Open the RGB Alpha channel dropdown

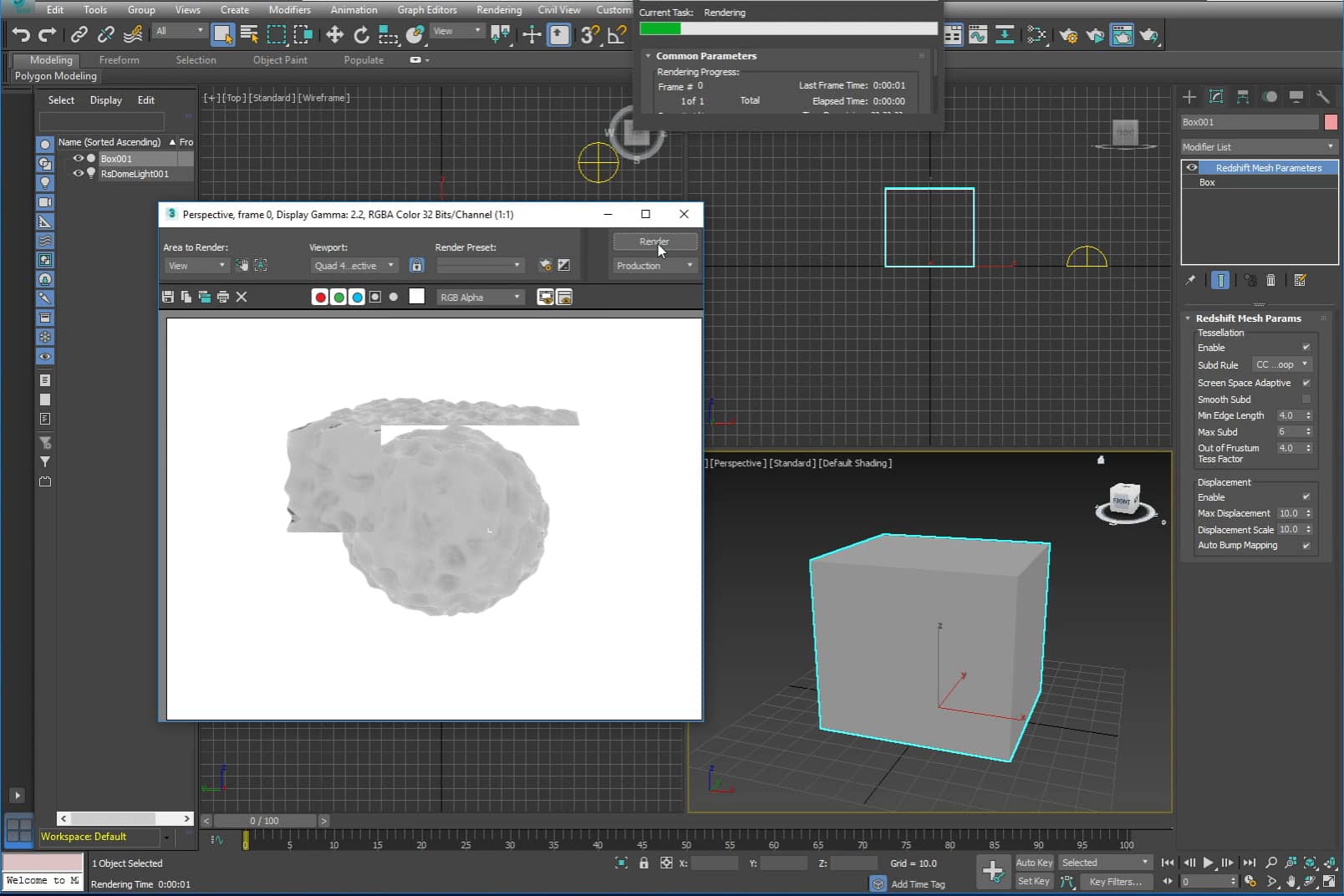pos(517,297)
